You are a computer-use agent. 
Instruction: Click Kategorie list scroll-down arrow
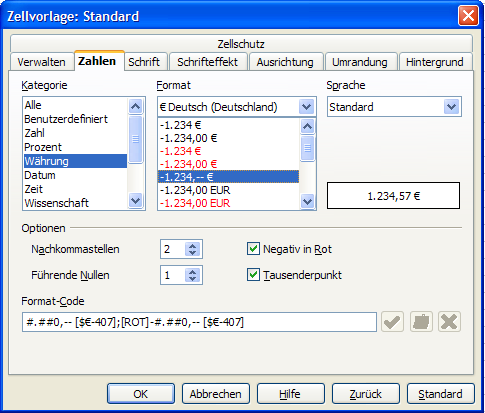(135, 201)
